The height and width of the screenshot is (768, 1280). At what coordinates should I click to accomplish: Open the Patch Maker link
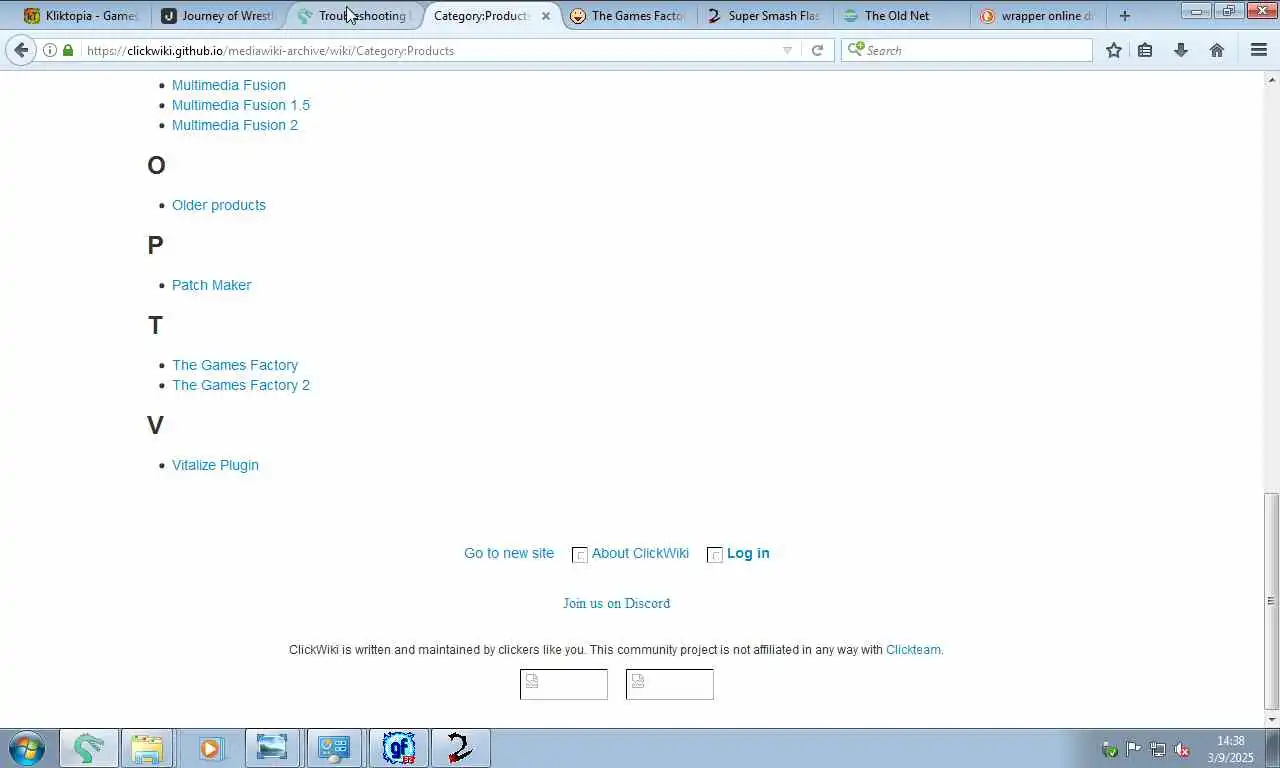tap(212, 285)
